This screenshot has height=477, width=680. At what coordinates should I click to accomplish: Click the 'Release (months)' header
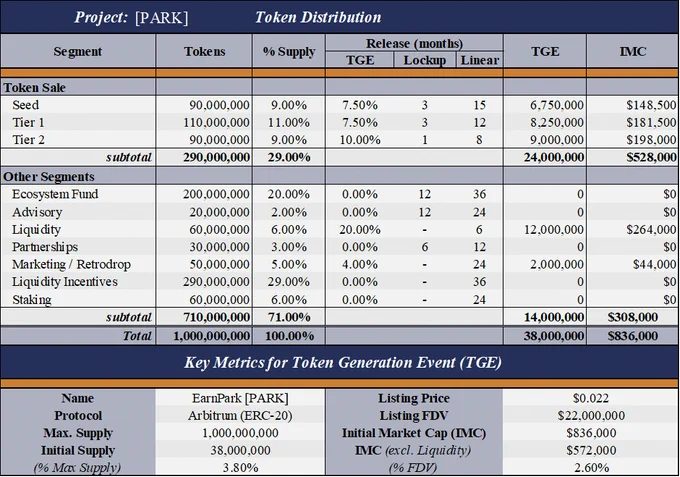(x=414, y=43)
